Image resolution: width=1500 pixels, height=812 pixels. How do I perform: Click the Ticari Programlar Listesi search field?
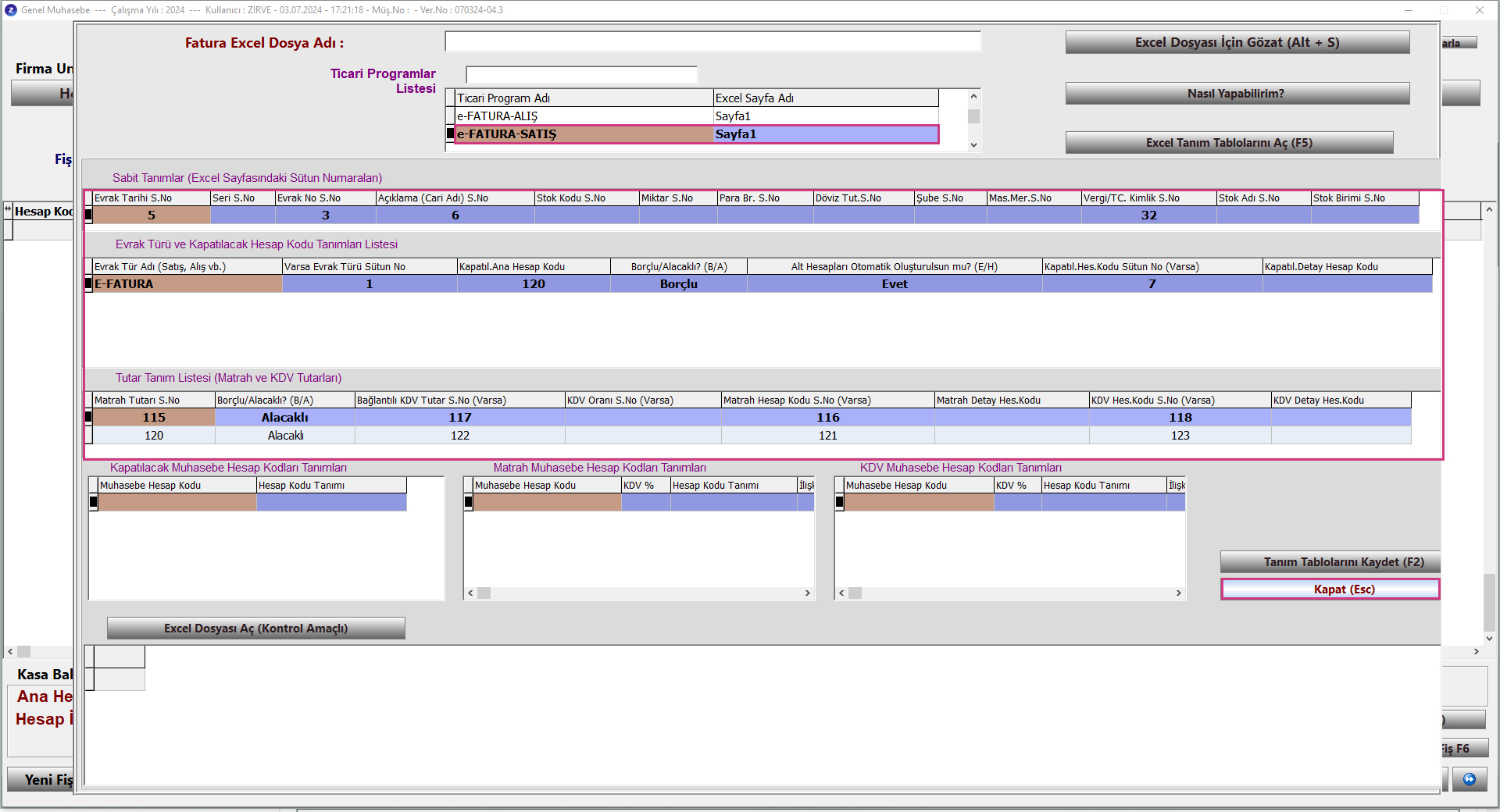tap(581, 75)
